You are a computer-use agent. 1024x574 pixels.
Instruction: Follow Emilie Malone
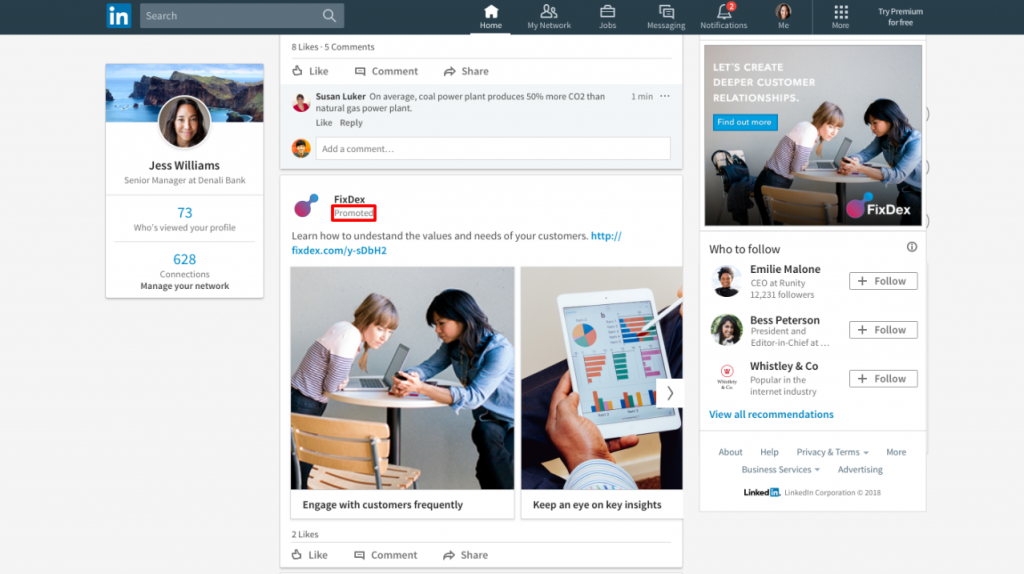[x=883, y=281]
